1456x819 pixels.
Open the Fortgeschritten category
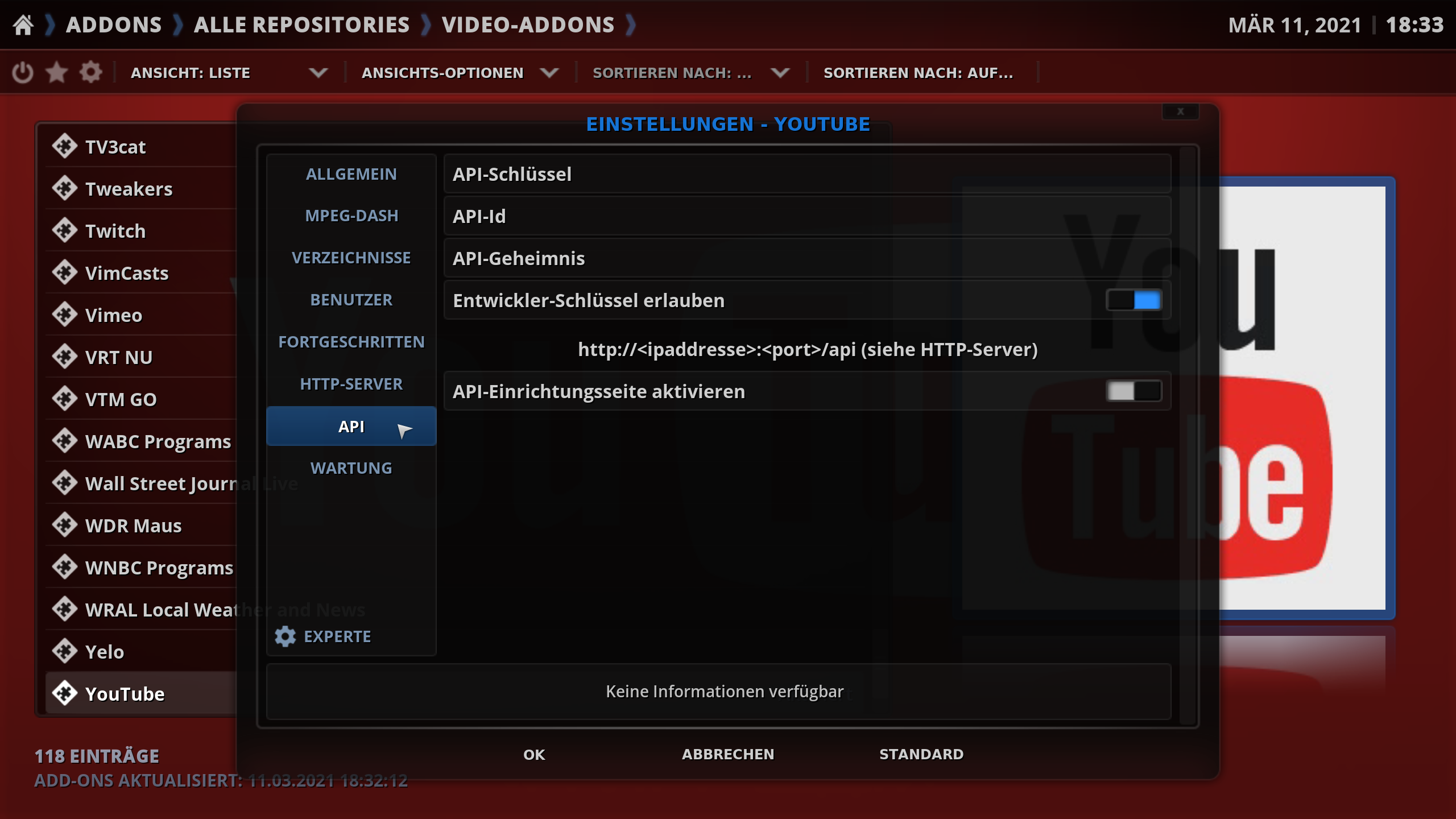pyautogui.click(x=351, y=342)
